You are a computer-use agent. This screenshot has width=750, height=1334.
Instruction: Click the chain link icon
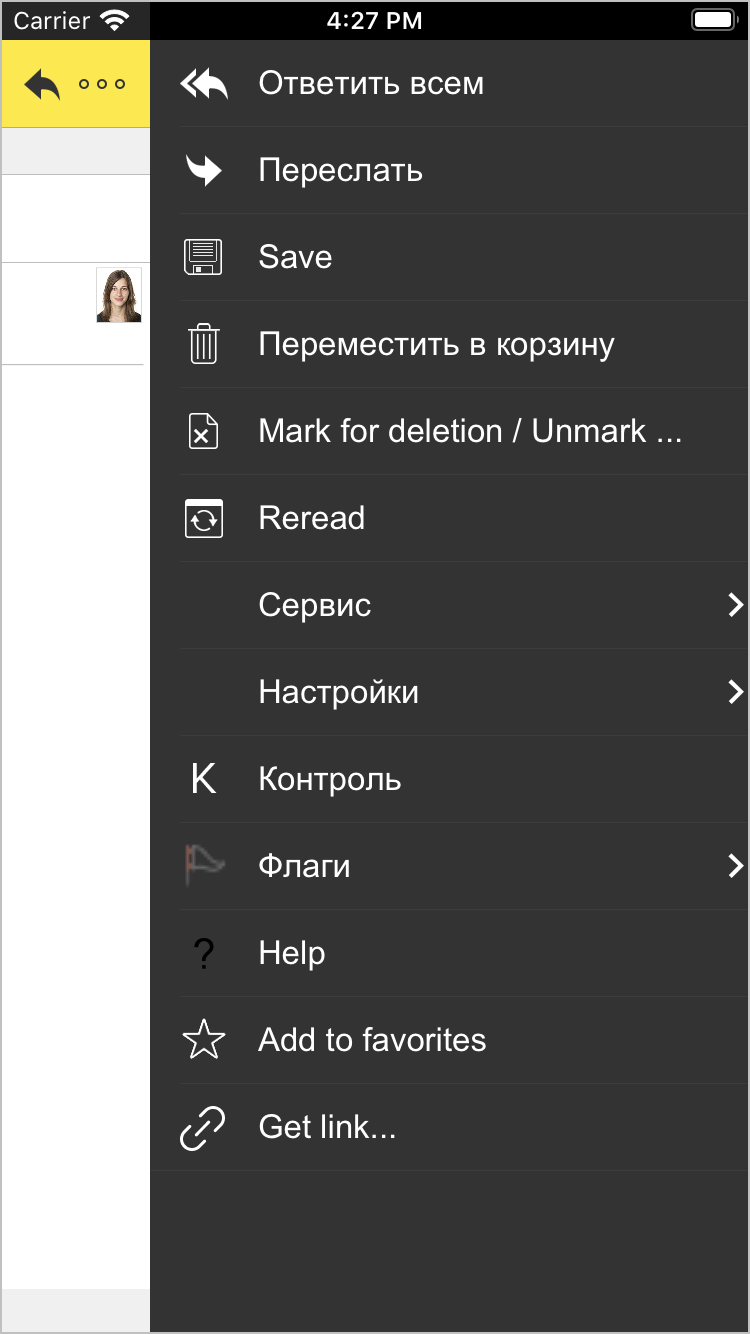(x=204, y=1127)
